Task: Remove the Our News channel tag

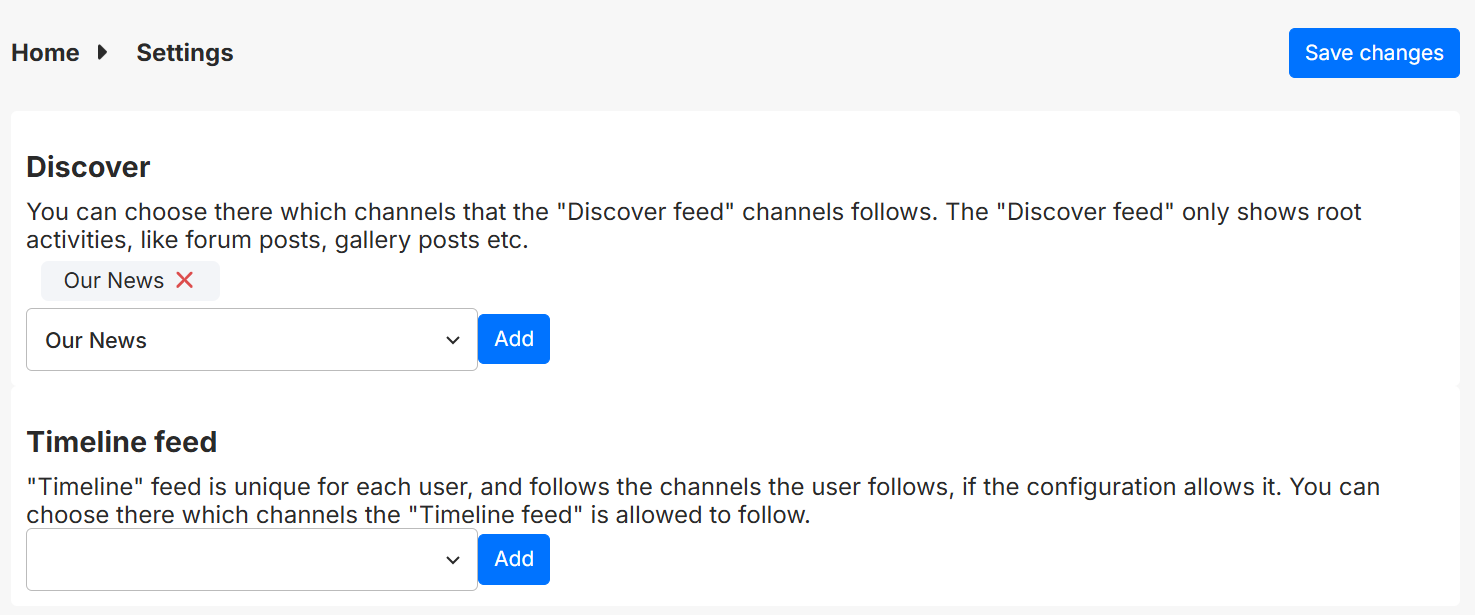Action: point(184,281)
